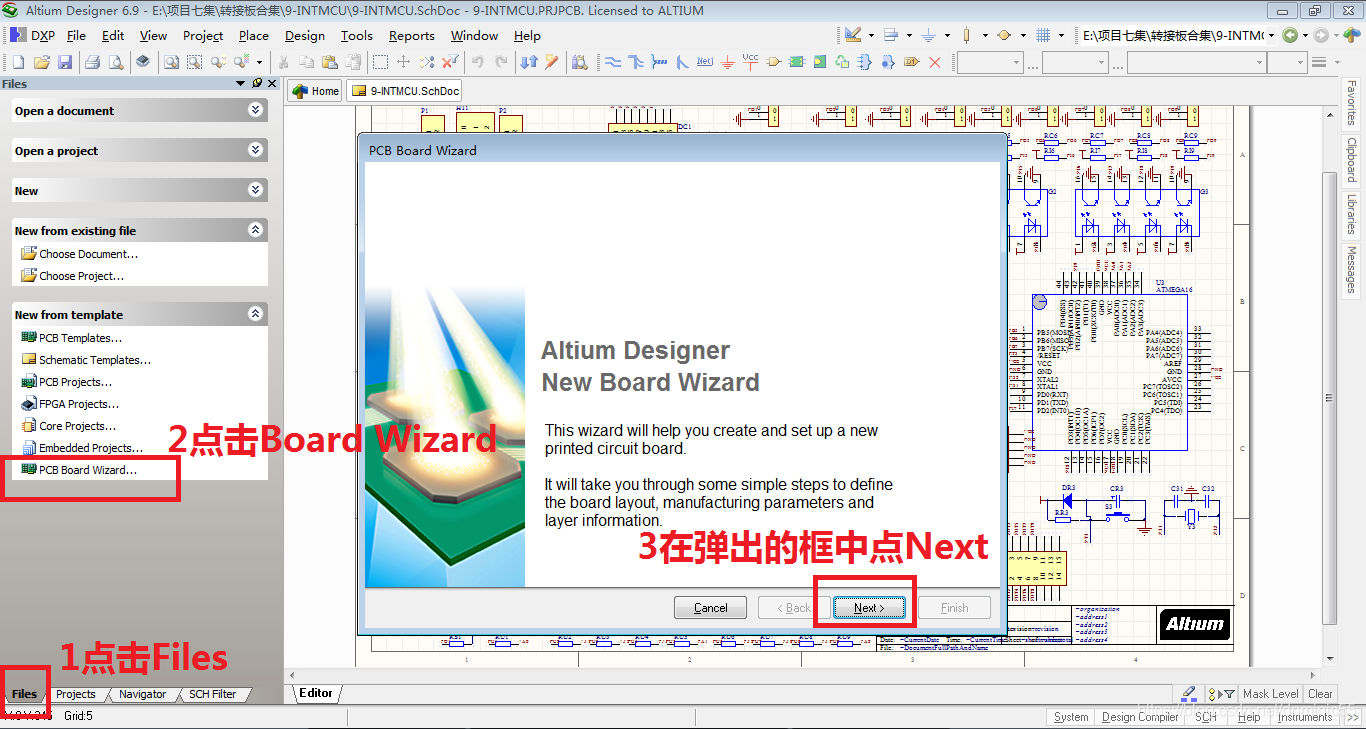This screenshot has width=1366, height=729.
Task: Click Cancel in PCB Board Wizard
Action: (x=710, y=607)
